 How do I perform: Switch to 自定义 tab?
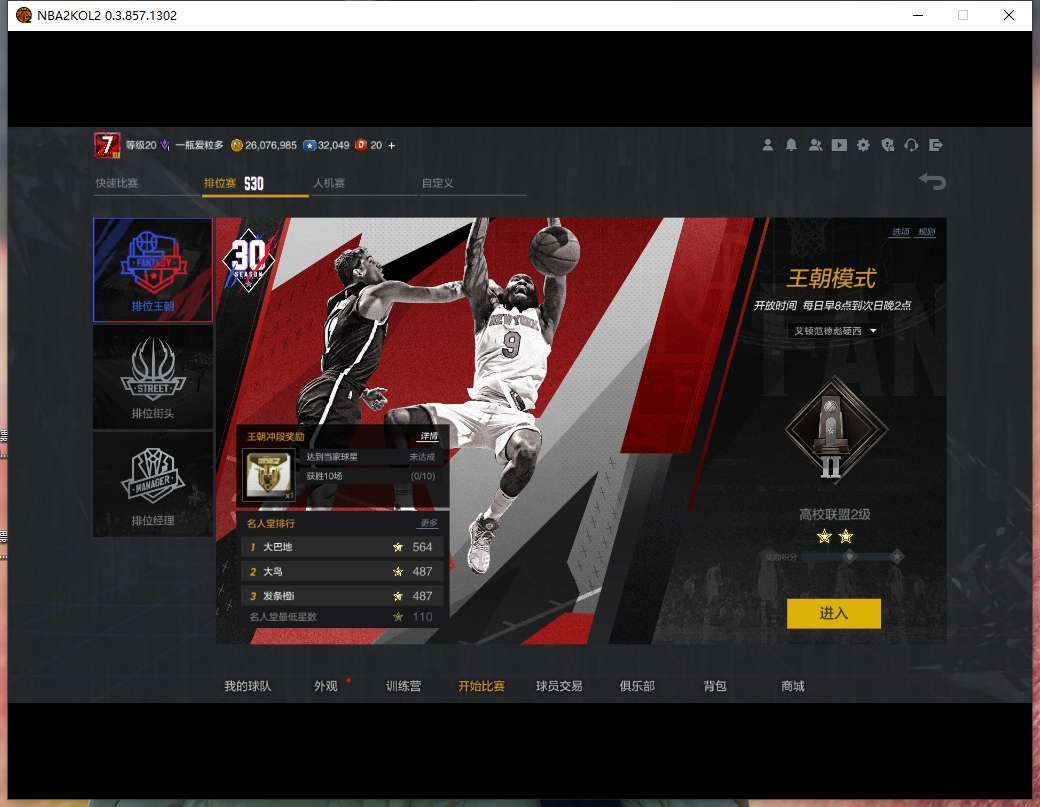click(438, 183)
